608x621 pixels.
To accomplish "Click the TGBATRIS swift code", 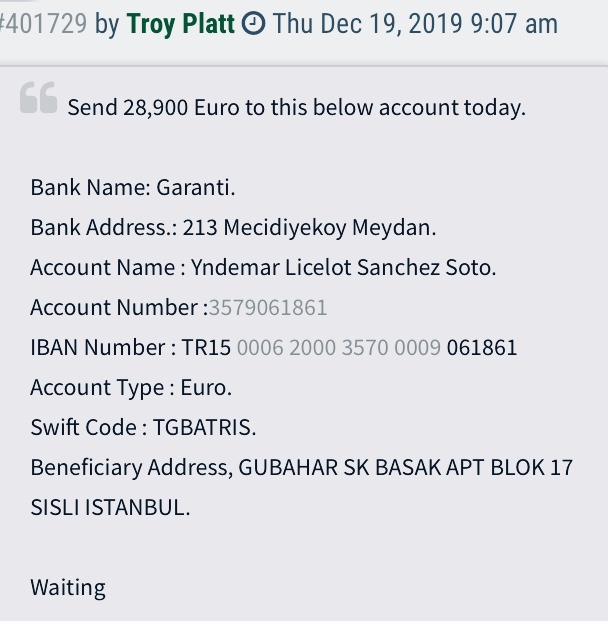I will pos(204,427).
